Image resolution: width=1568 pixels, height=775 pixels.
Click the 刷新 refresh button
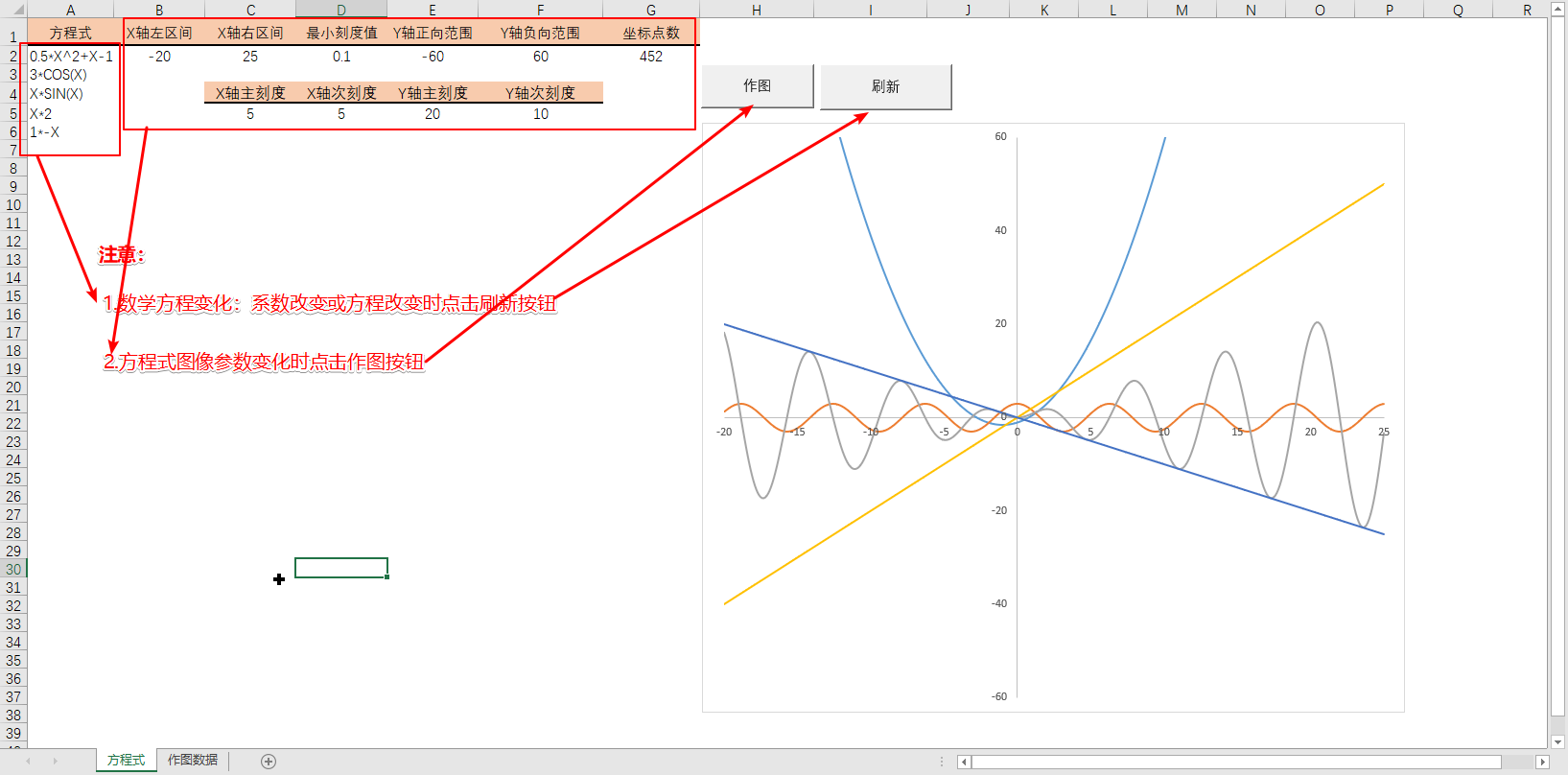[886, 86]
